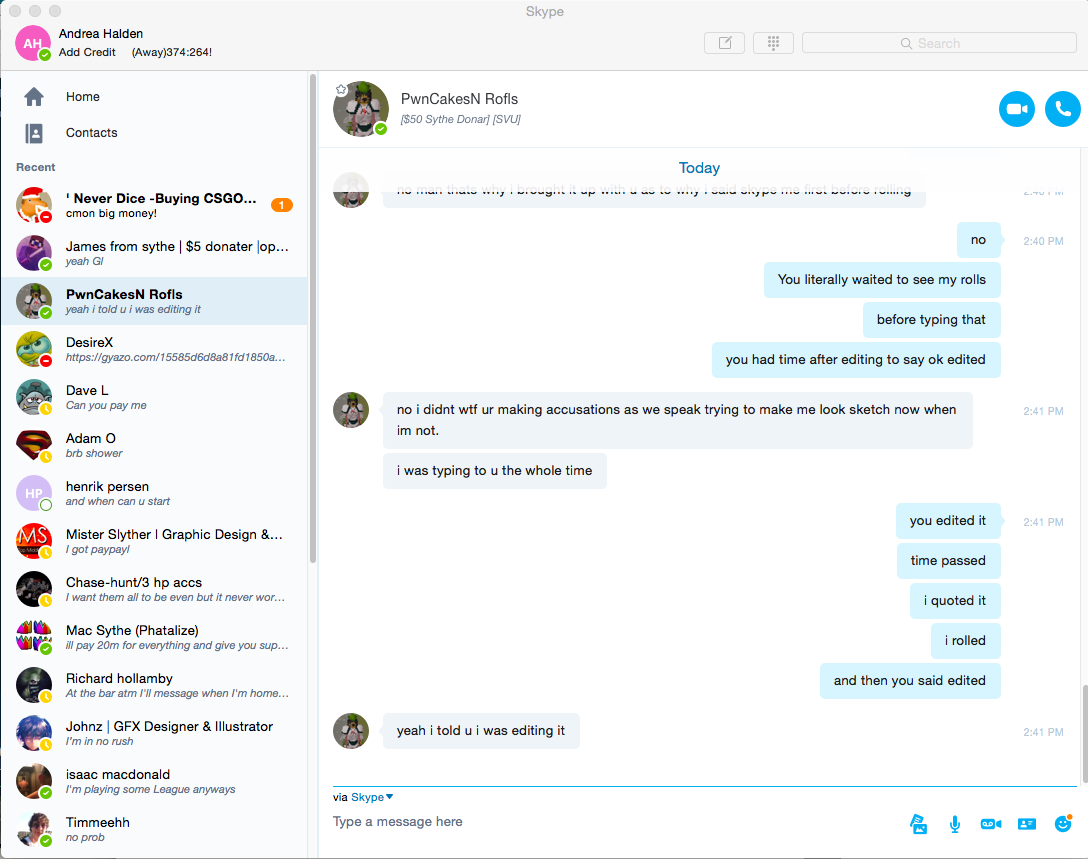Open the new conversation compose icon
This screenshot has width=1088, height=859.
pos(724,43)
